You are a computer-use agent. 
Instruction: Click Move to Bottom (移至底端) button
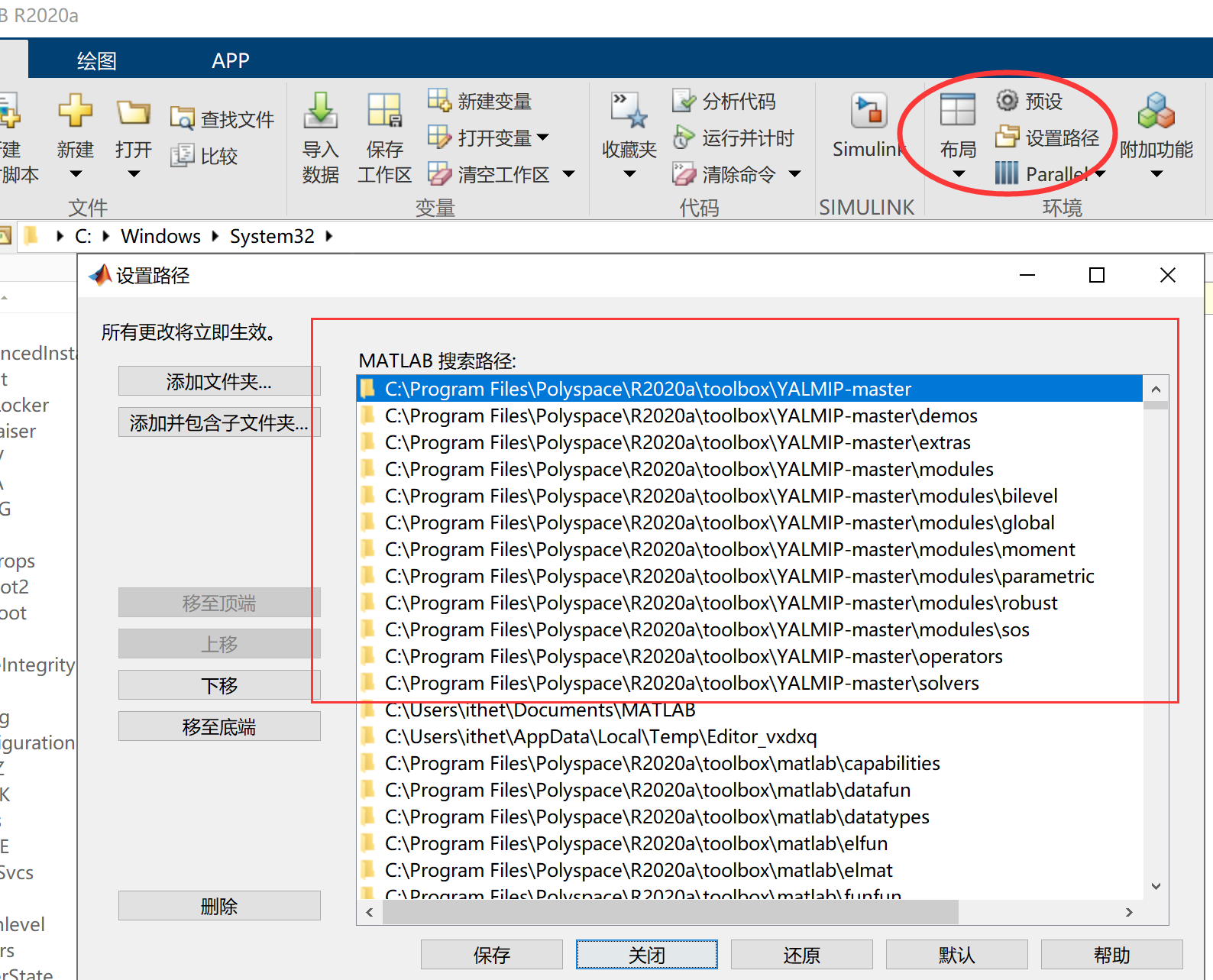[219, 726]
